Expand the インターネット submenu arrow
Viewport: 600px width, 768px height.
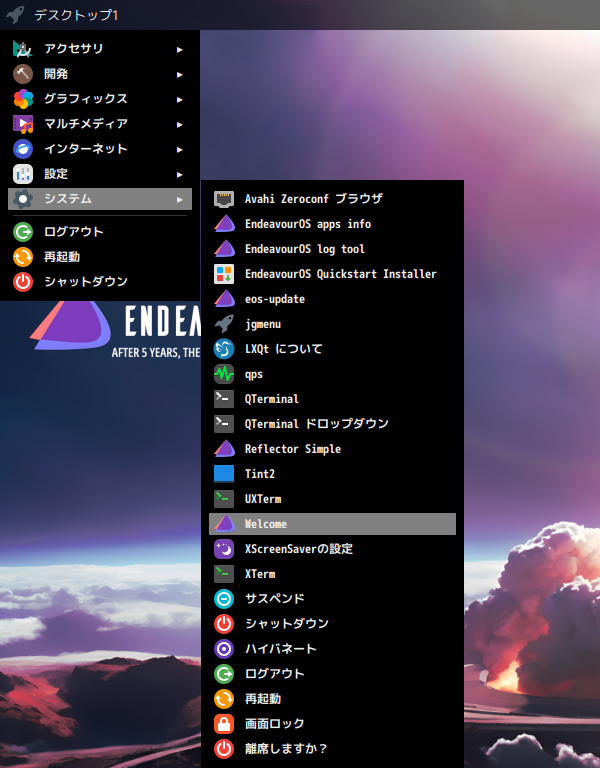click(x=180, y=149)
